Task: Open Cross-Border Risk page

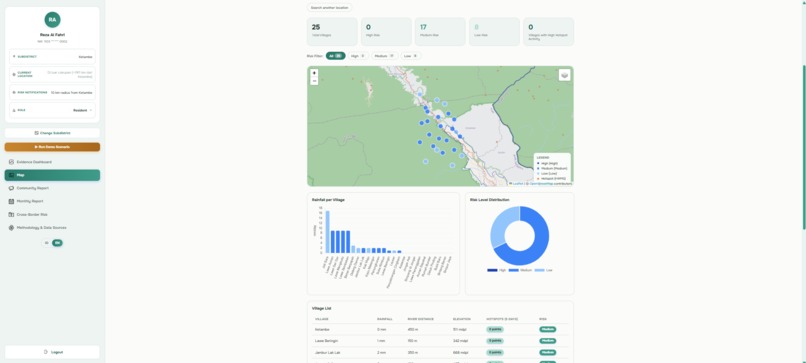Action: point(52,214)
